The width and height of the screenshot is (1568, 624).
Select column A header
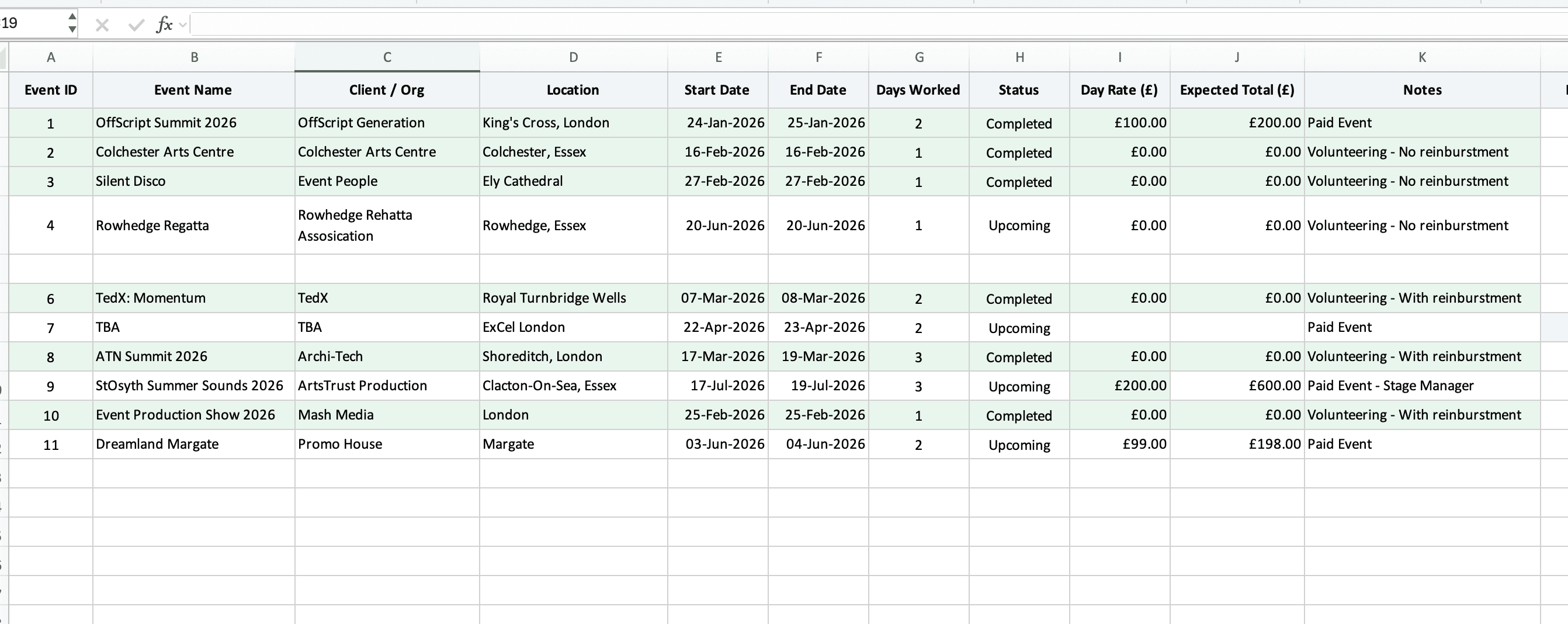coord(50,57)
